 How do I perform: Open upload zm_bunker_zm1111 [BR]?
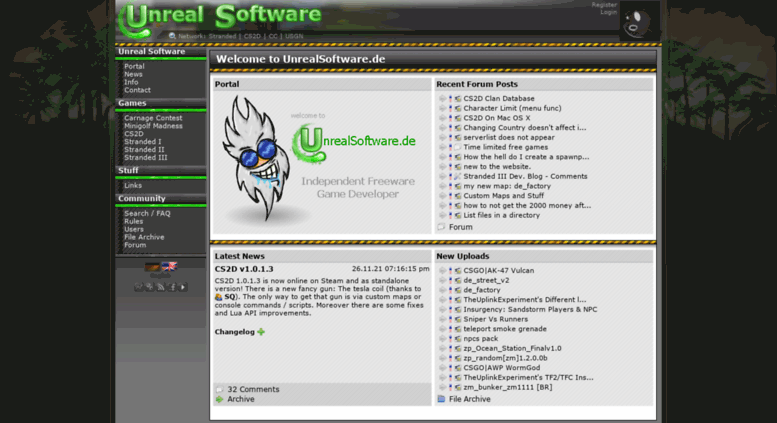tap(507, 387)
